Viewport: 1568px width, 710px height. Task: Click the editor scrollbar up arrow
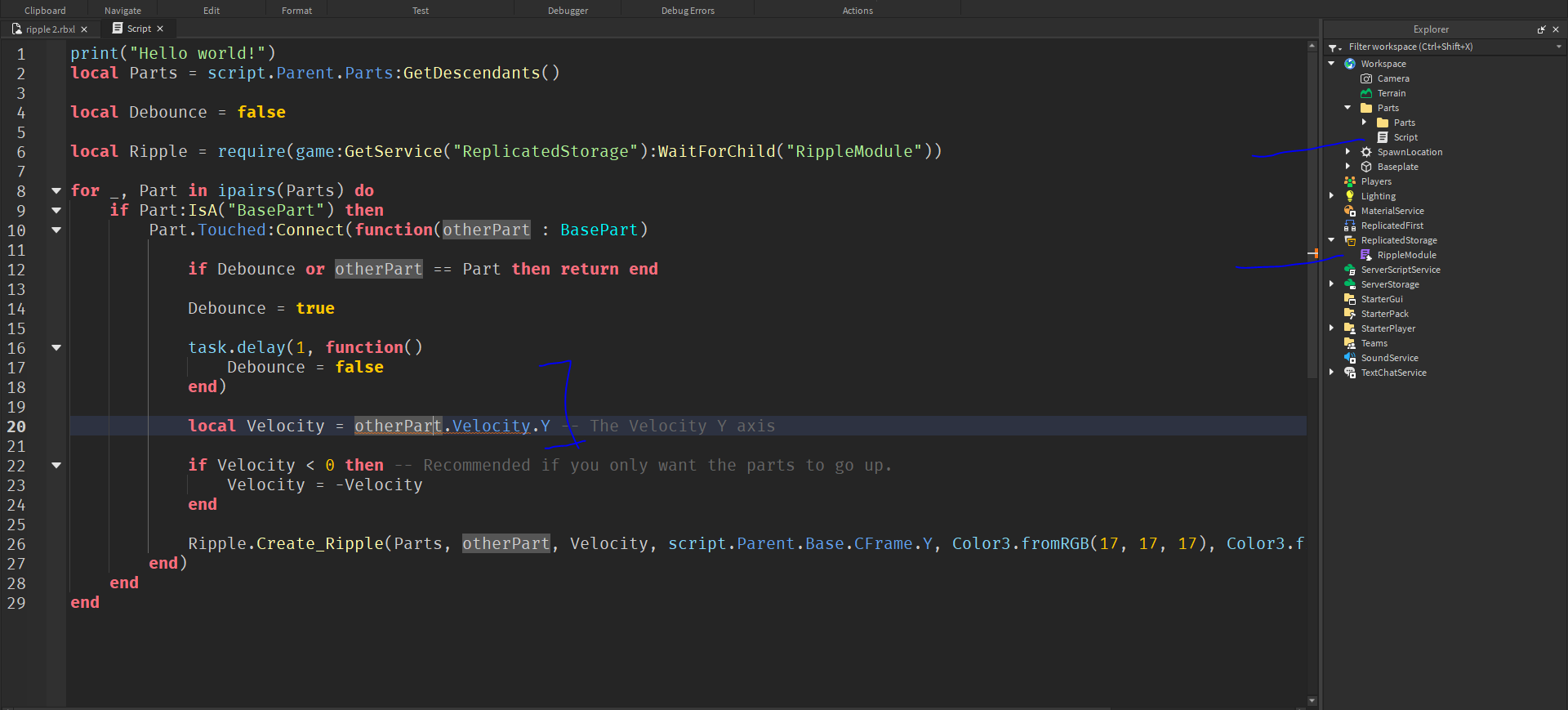(x=1312, y=46)
